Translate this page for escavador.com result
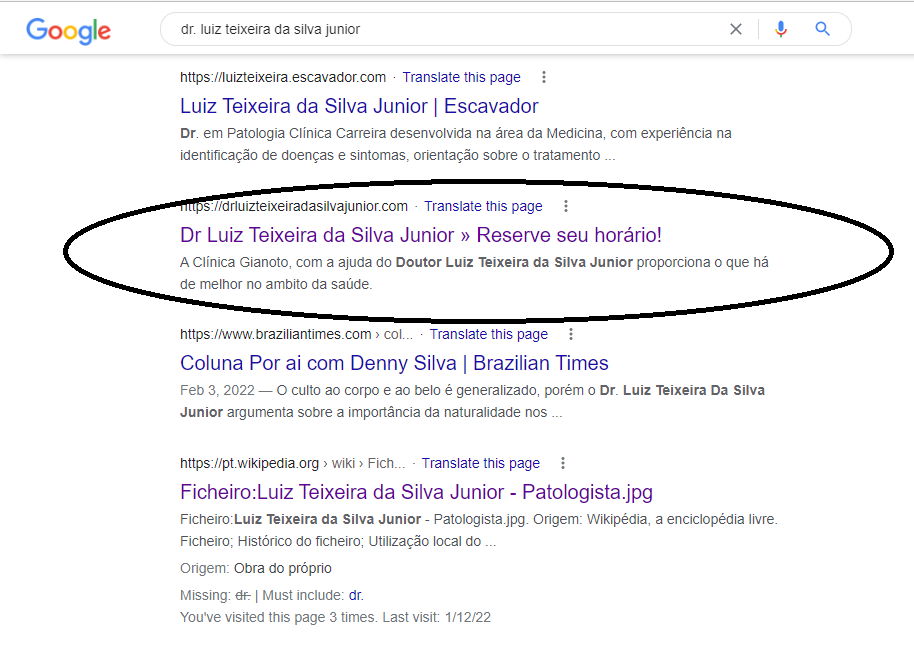The image size is (914, 653). pos(461,77)
